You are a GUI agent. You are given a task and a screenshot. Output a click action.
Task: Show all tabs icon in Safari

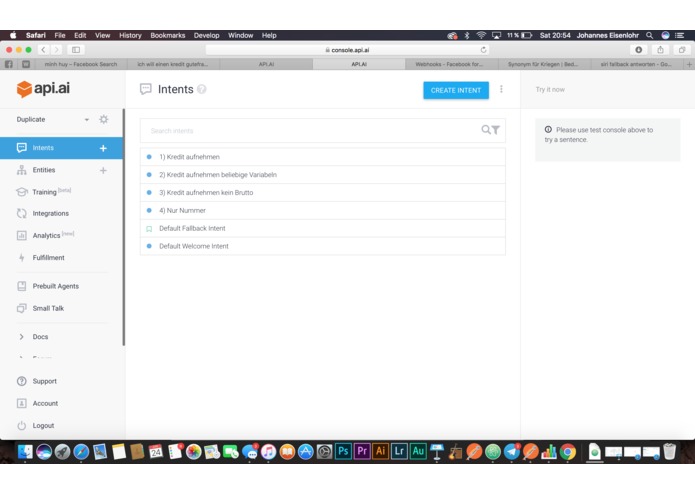[x=682, y=50]
